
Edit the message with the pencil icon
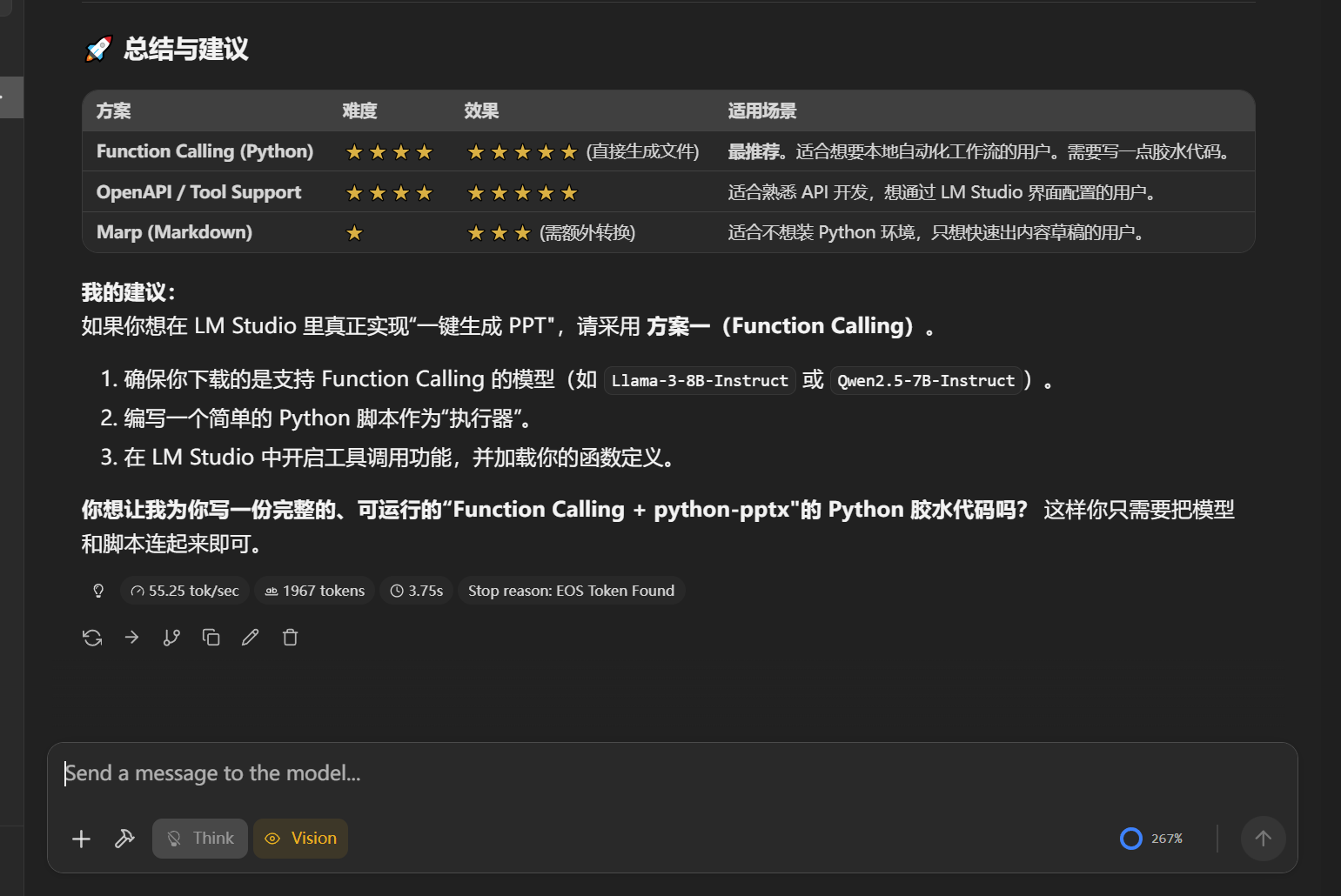click(x=251, y=638)
